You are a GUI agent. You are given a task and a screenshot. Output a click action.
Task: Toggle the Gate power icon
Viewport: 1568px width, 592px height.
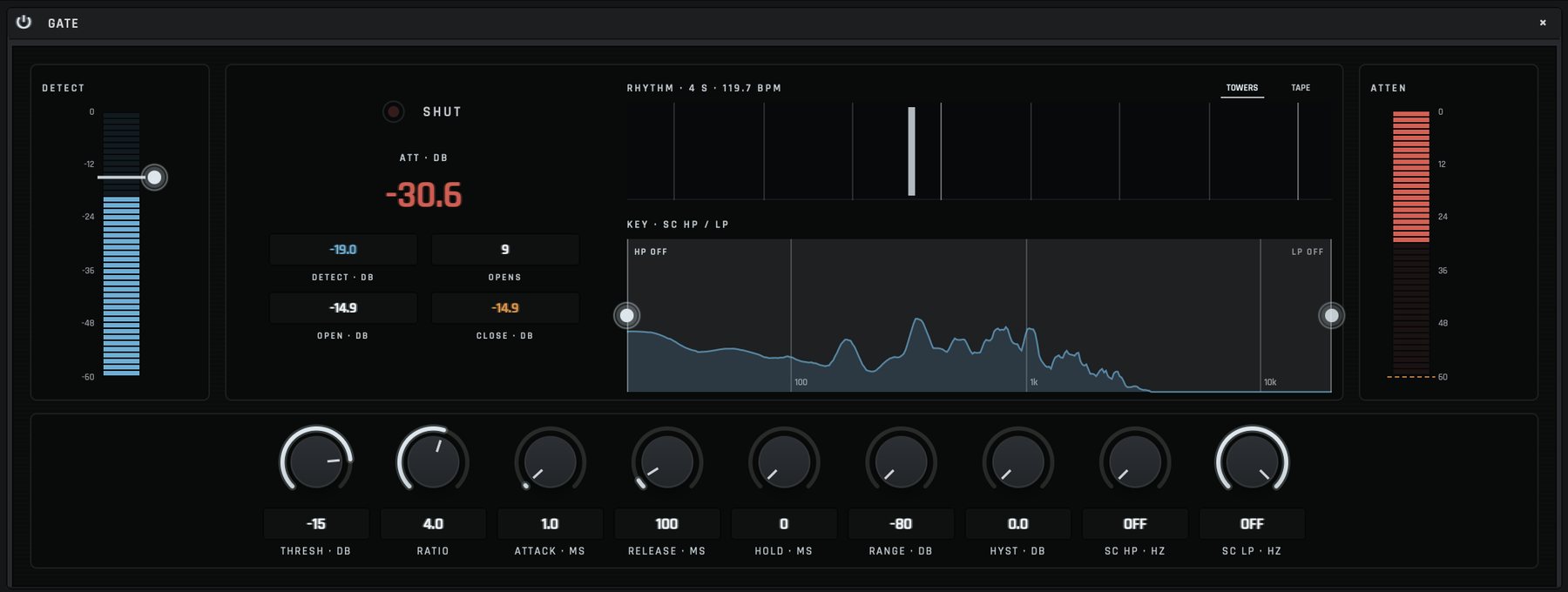coord(24,23)
